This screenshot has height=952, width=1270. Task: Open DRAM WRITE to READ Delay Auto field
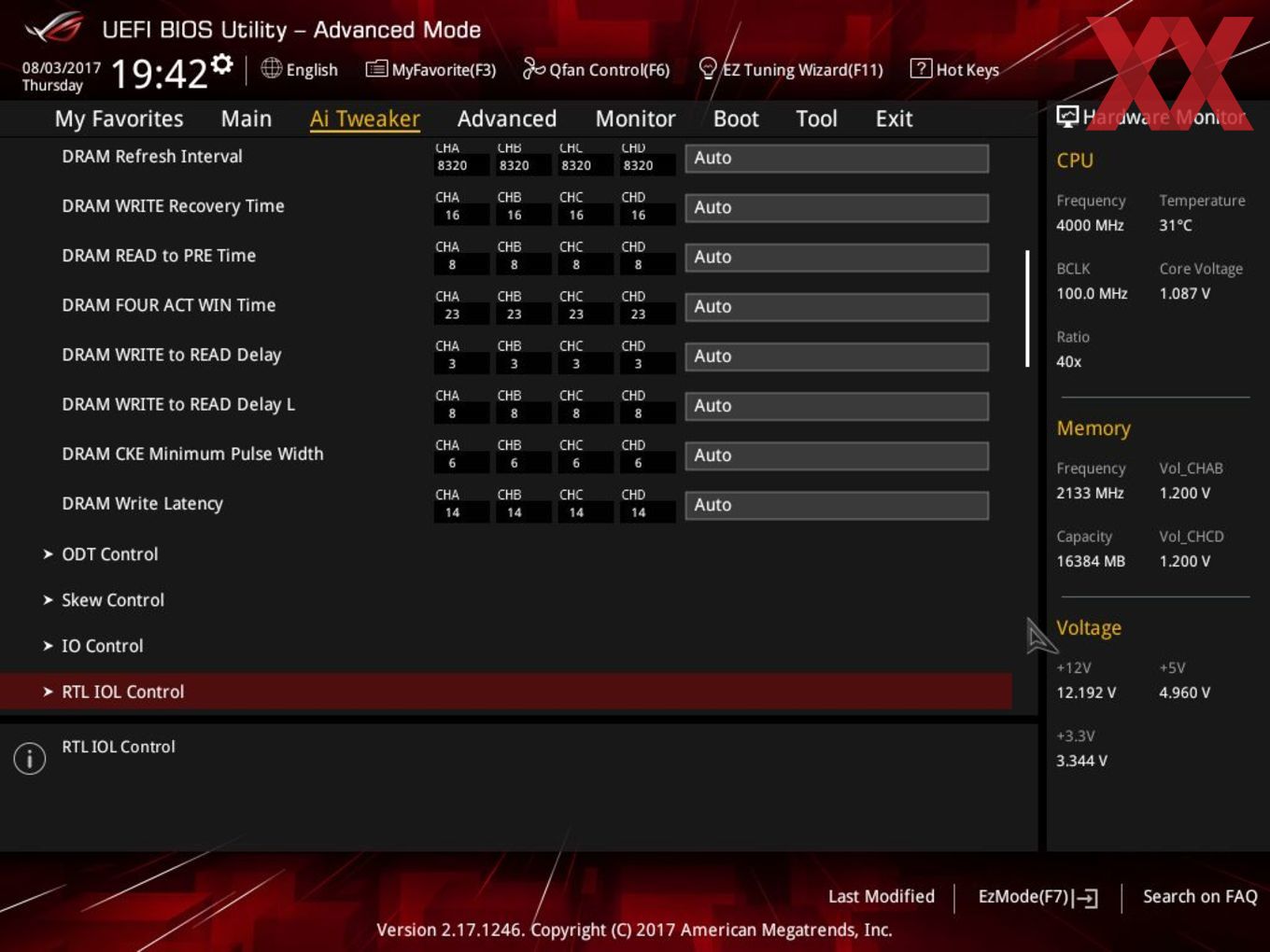tap(837, 356)
